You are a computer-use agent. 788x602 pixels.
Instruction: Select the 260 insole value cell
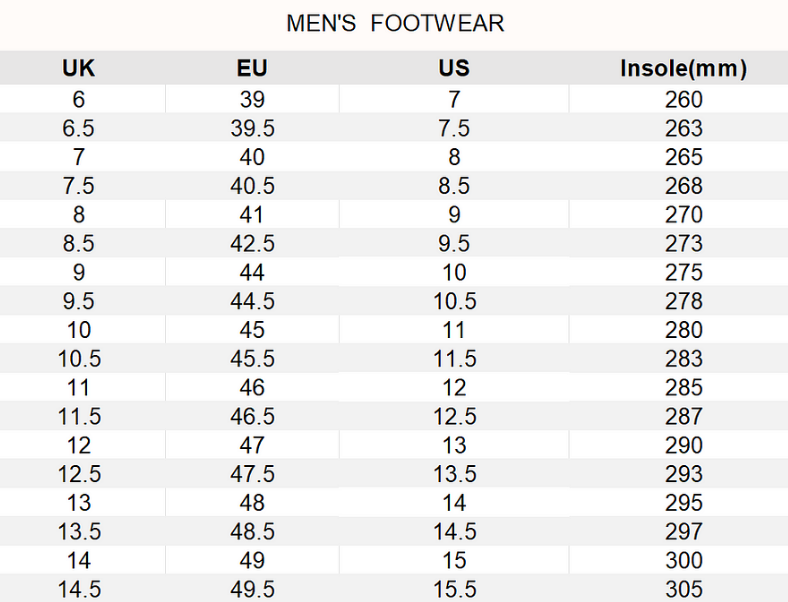click(x=683, y=99)
